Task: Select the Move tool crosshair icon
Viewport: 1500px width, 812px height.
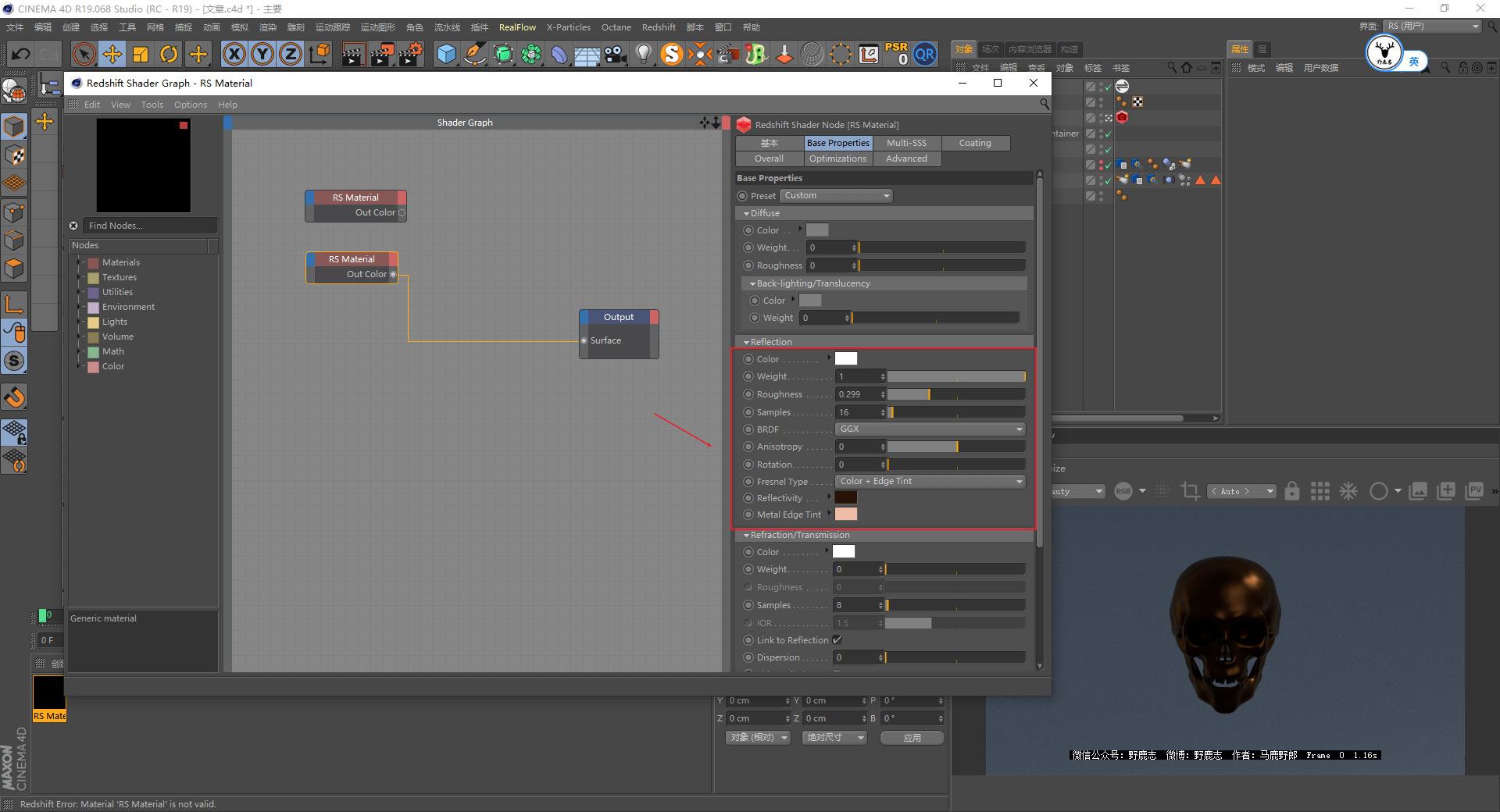Action: [x=112, y=55]
